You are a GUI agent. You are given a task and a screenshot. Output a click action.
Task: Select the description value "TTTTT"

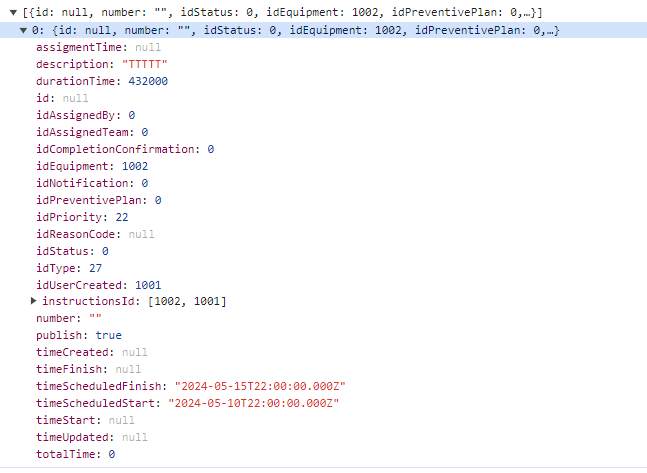pos(139,64)
